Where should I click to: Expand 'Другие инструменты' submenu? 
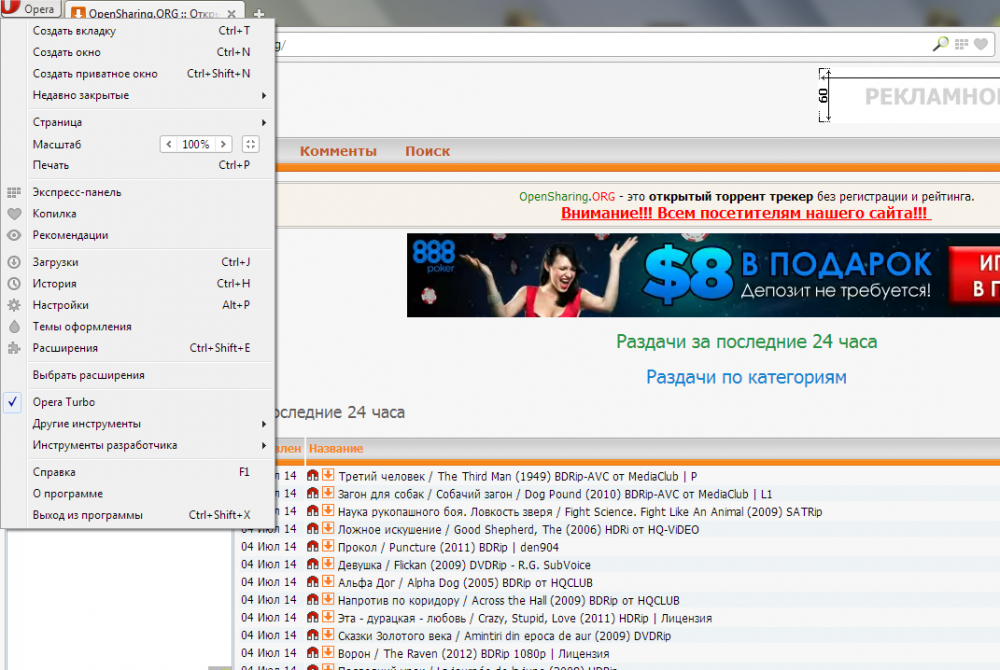click(138, 424)
